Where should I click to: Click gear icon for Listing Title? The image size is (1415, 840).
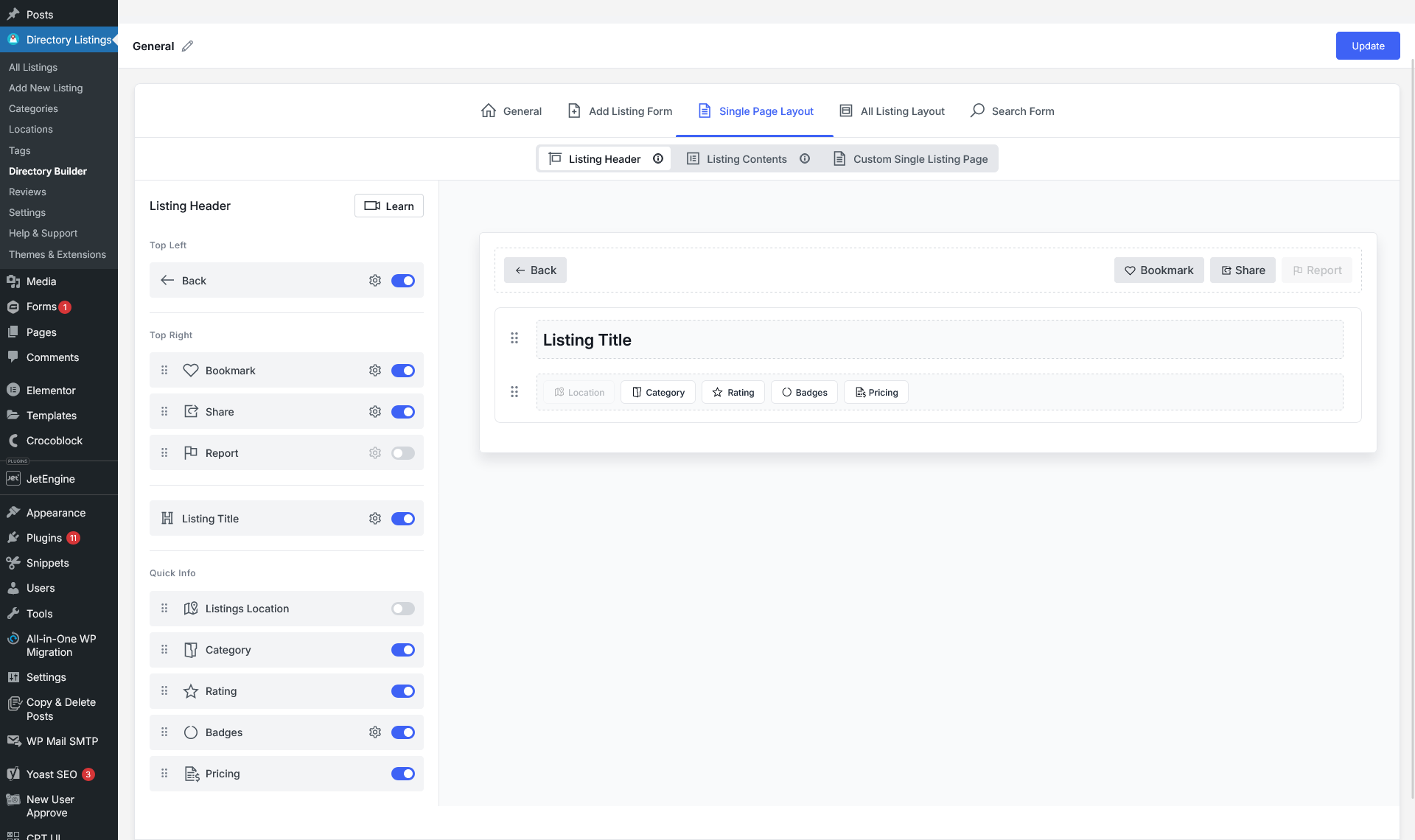tap(375, 519)
